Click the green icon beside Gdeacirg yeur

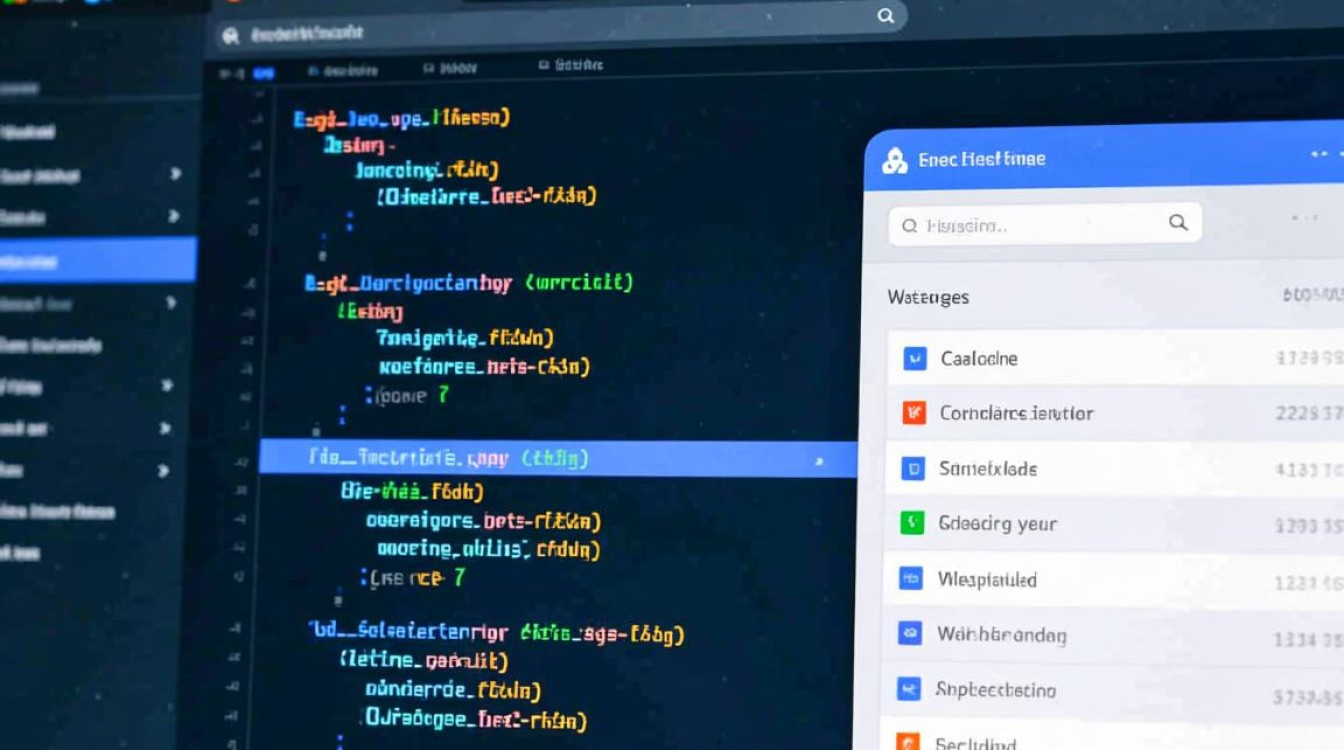point(911,523)
